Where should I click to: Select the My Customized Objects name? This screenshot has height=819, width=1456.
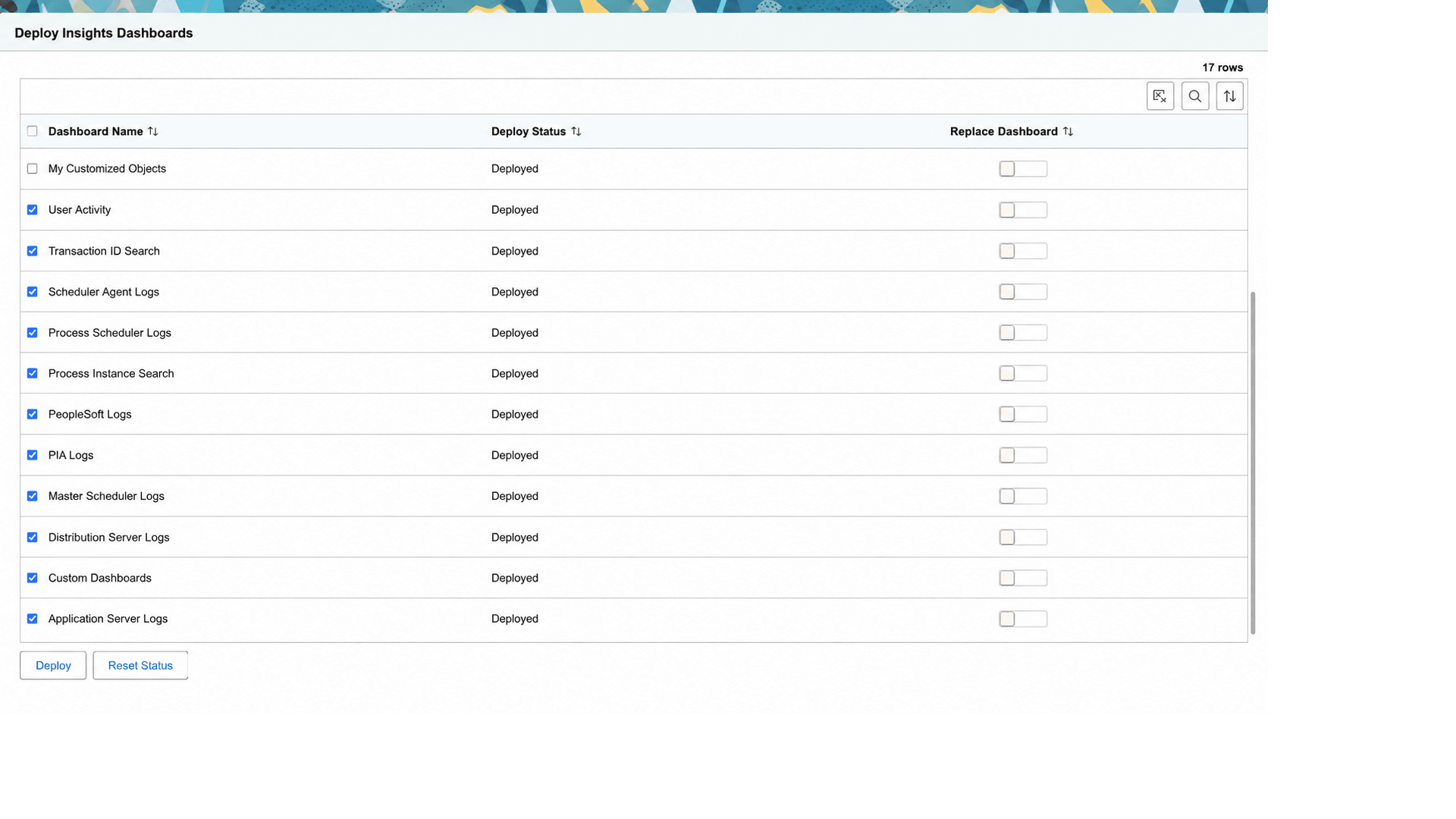[x=107, y=168]
